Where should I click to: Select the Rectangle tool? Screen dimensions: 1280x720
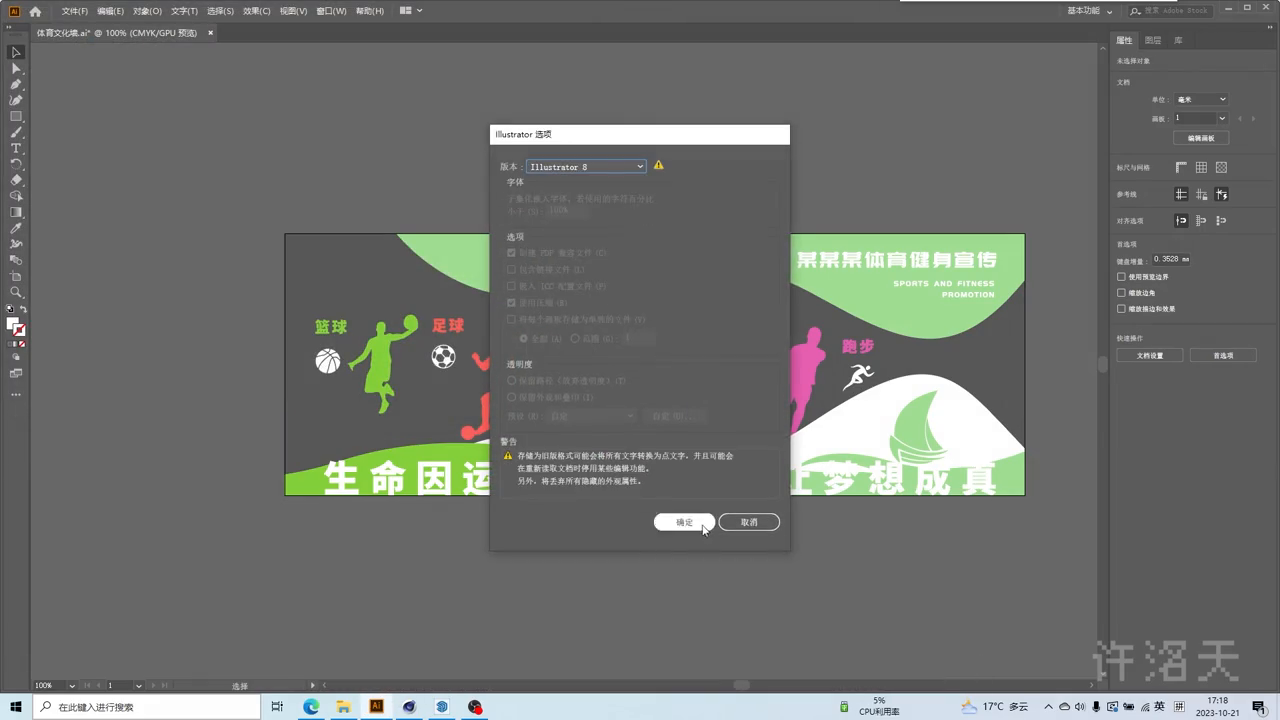point(16,116)
